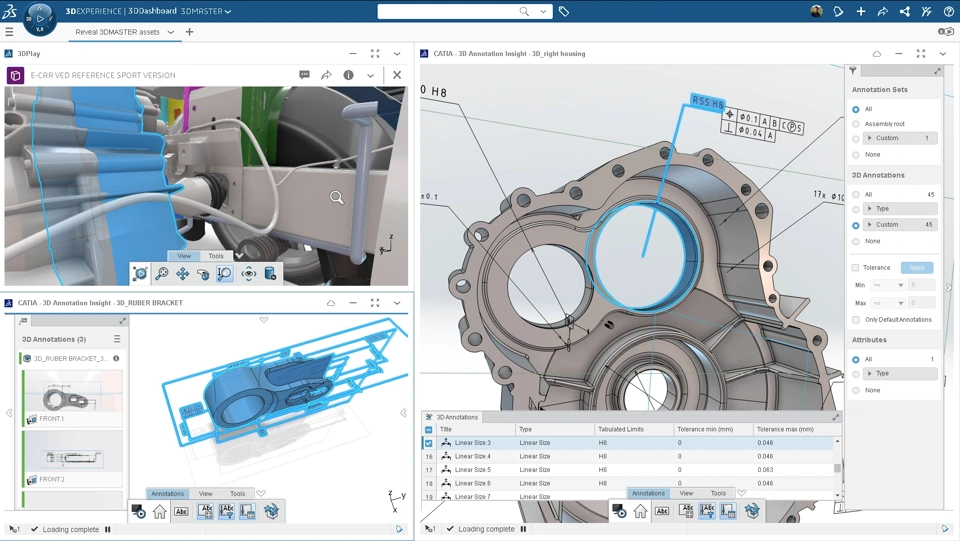This screenshot has width=960, height=541.
Task: Click the pan tool in 3DPlay toolbar
Action: click(x=183, y=274)
